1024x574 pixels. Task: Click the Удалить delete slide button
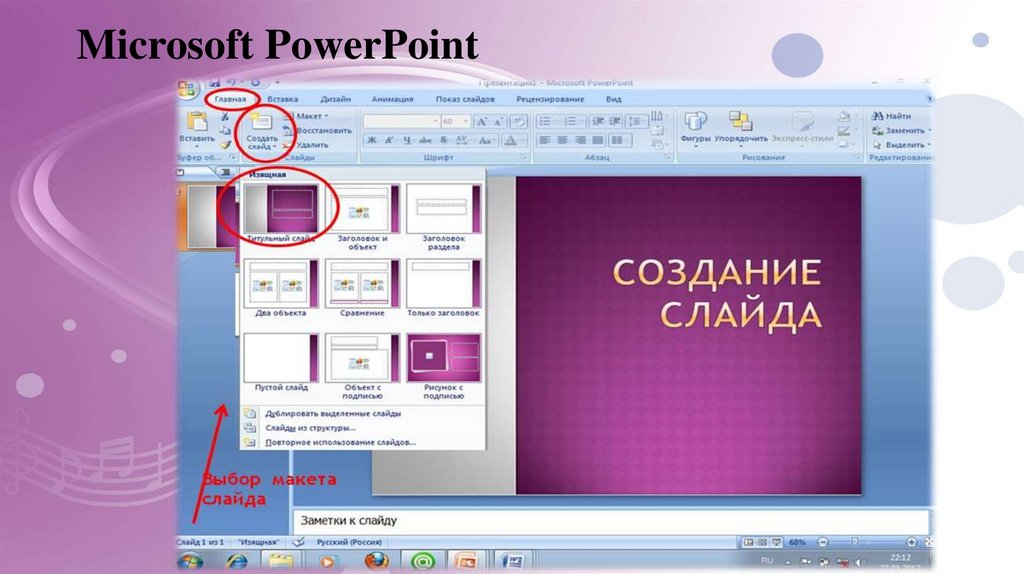(306, 145)
